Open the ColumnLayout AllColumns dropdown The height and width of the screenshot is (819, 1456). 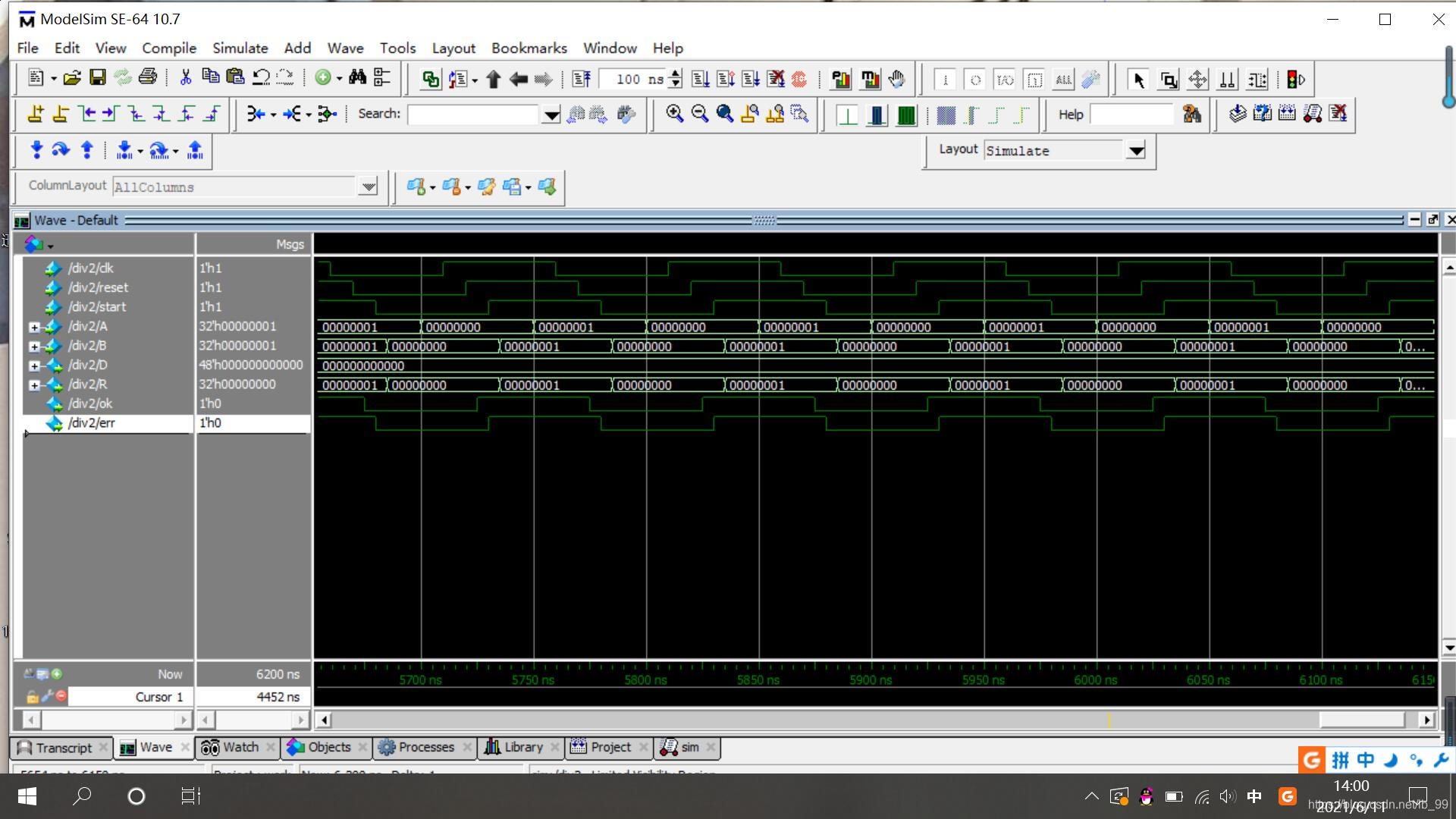368,187
